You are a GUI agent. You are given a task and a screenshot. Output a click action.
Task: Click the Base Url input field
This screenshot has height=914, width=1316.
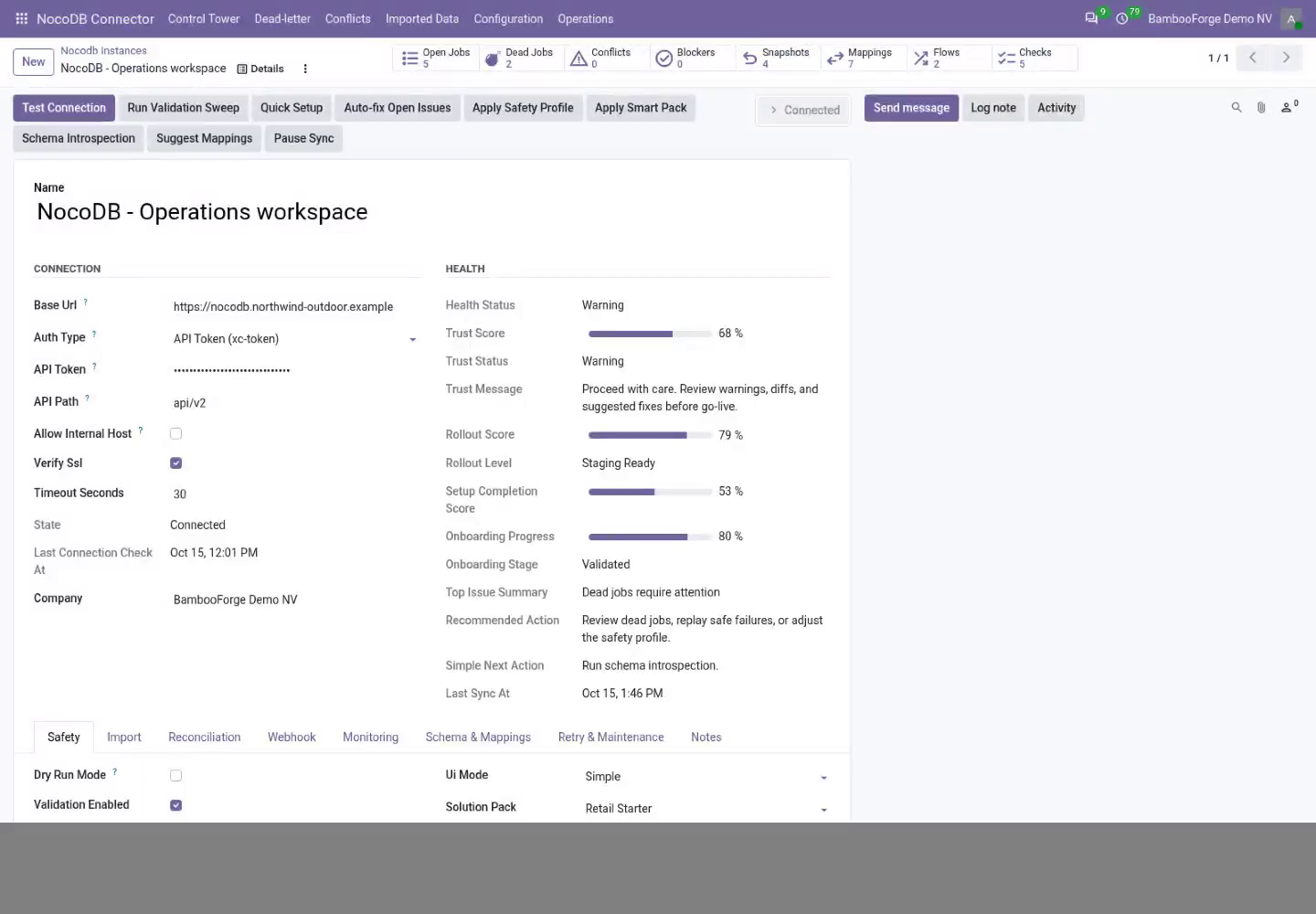point(295,307)
